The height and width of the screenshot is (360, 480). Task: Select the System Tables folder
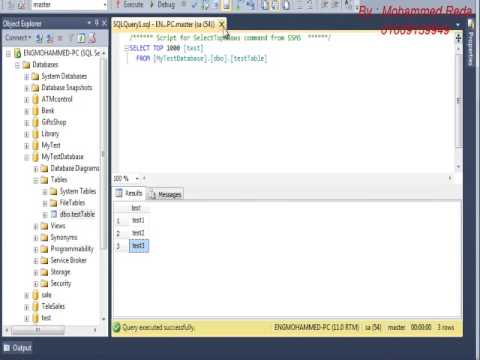coord(78,191)
